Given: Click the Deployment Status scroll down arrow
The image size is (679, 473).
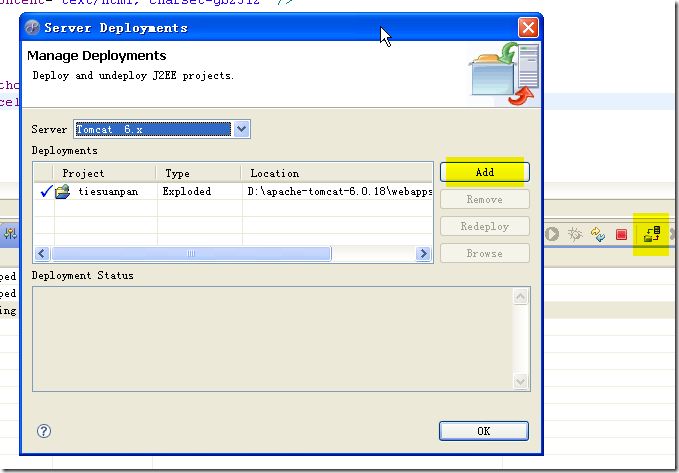Looking at the screenshot, I should (x=520, y=381).
